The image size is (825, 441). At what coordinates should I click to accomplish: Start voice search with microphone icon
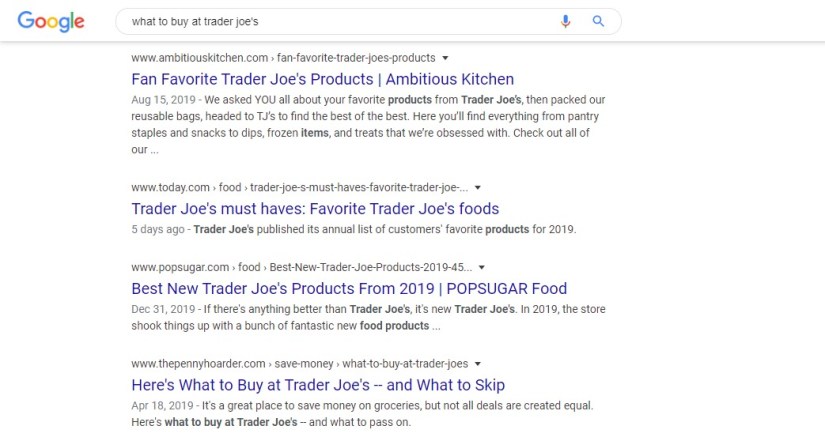coord(566,21)
